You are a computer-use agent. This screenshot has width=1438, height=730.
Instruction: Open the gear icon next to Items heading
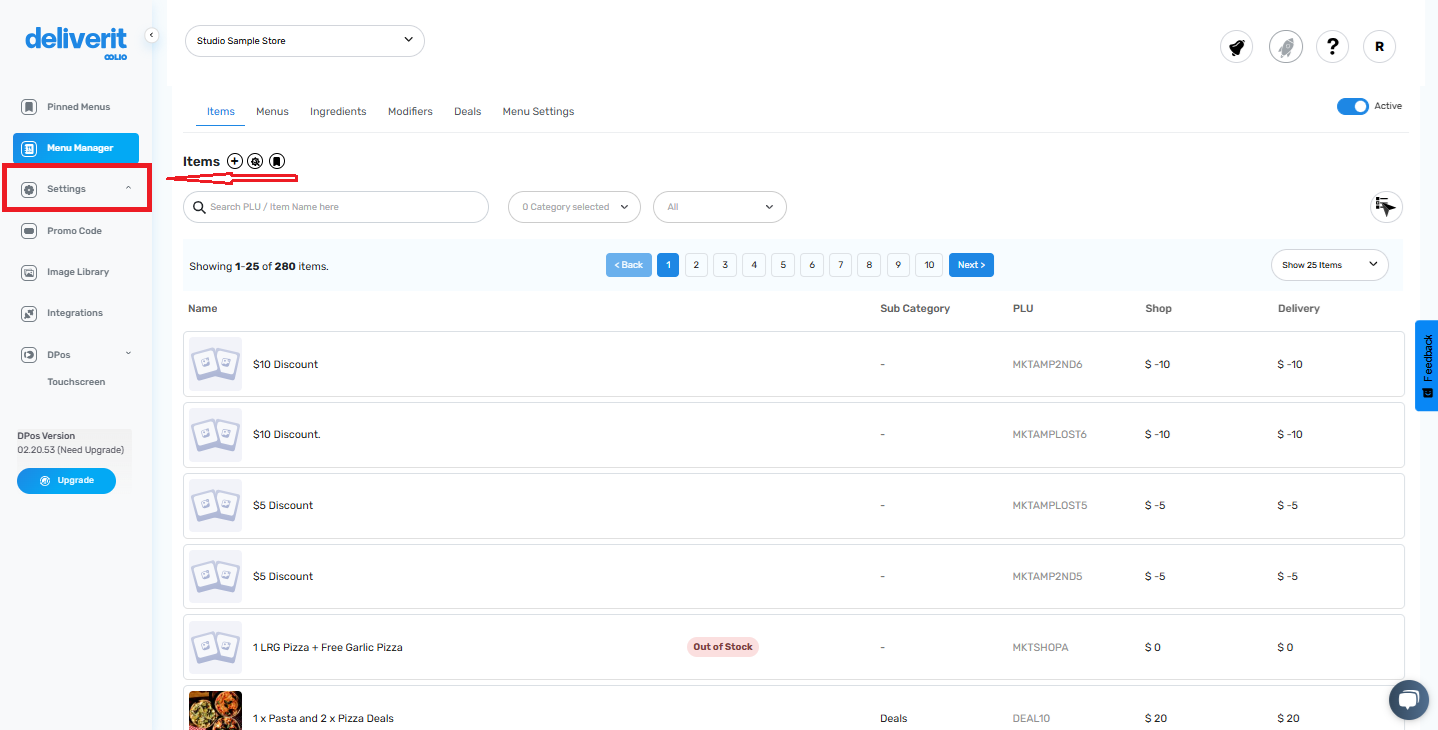click(x=255, y=160)
